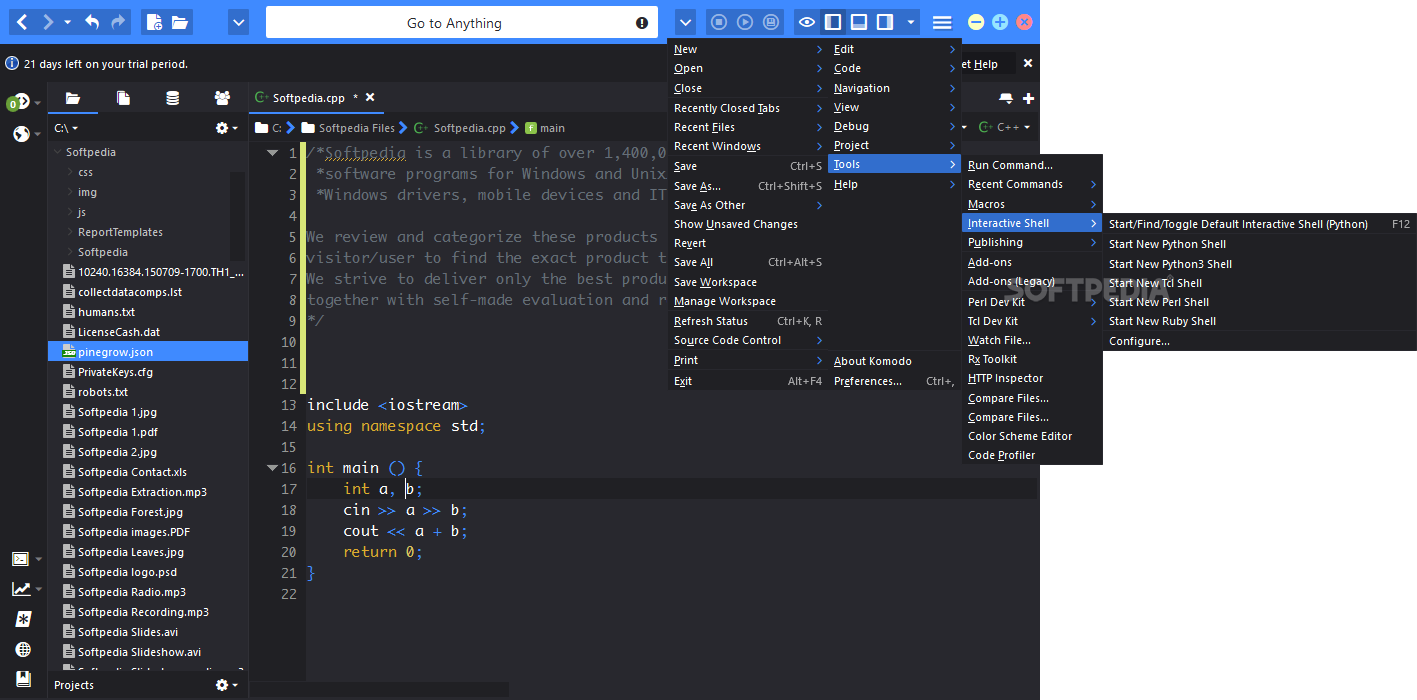This screenshot has width=1417, height=700.
Task: Click Show Unsaved Changes menu item
Action: pyautogui.click(x=747, y=224)
